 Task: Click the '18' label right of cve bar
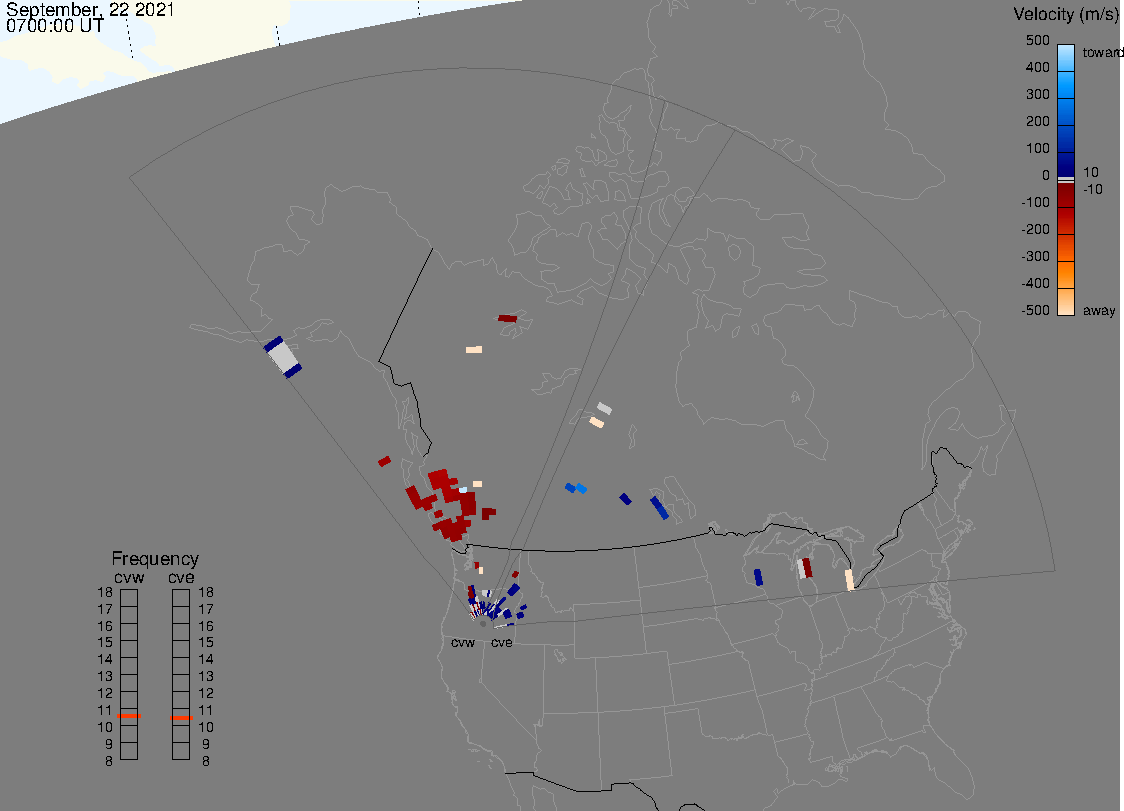(x=206, y=592)
